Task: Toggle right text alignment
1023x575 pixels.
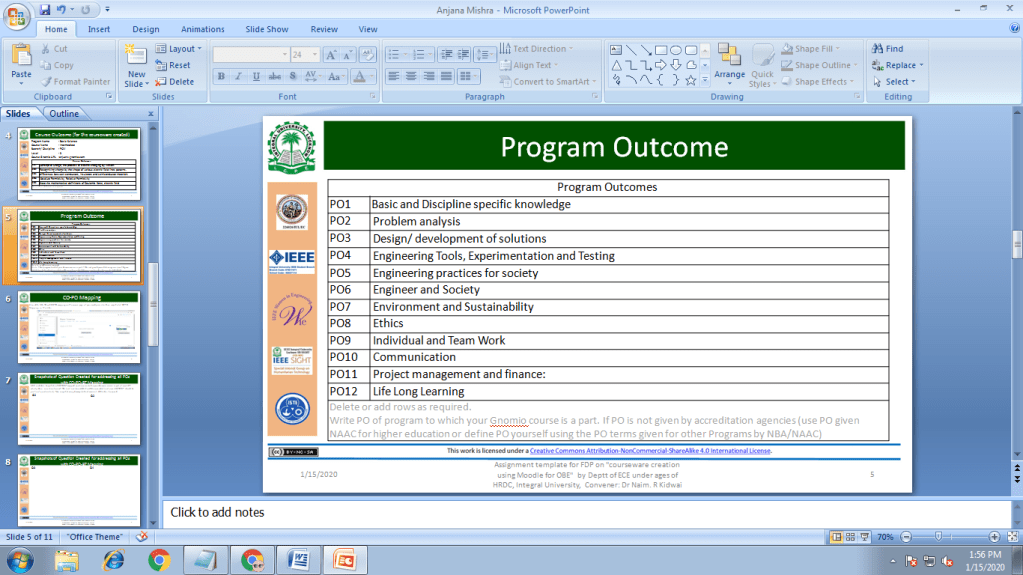Action: [429, 76]
